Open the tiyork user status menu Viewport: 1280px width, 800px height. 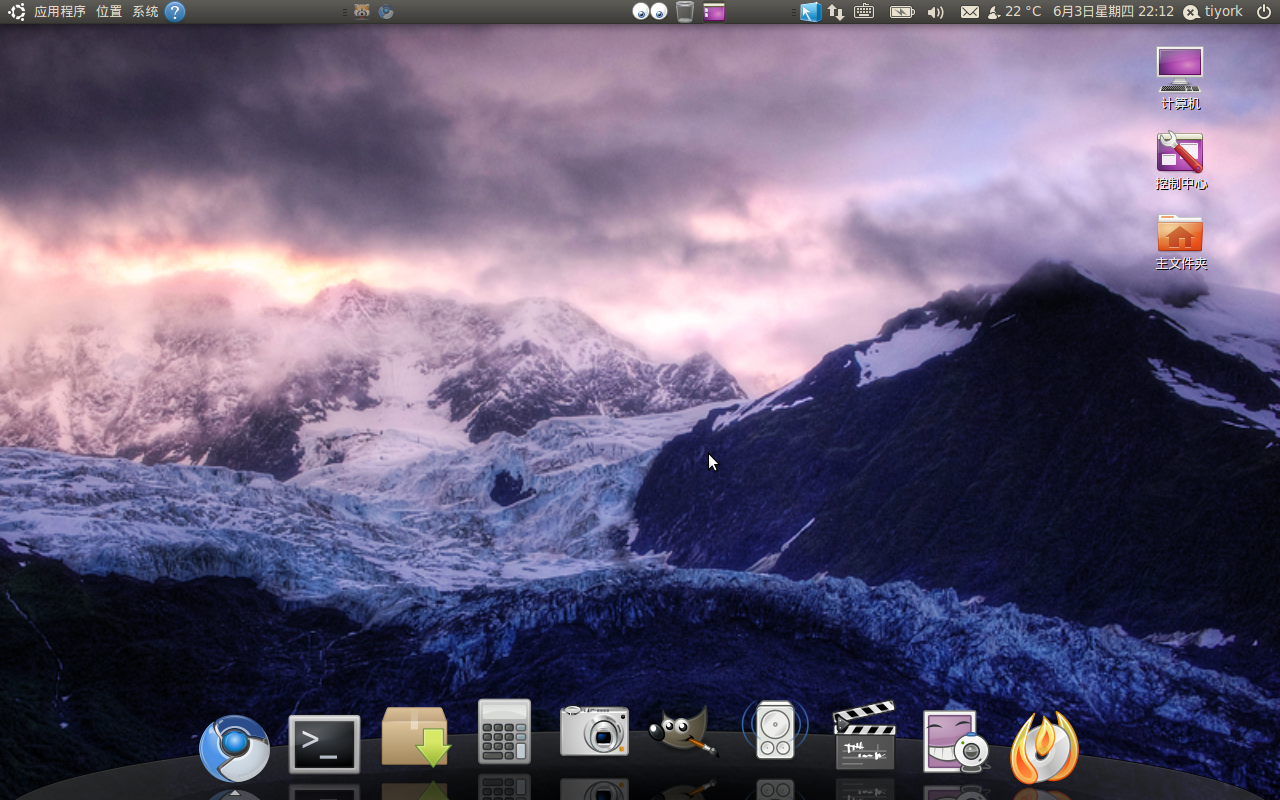1213,12
